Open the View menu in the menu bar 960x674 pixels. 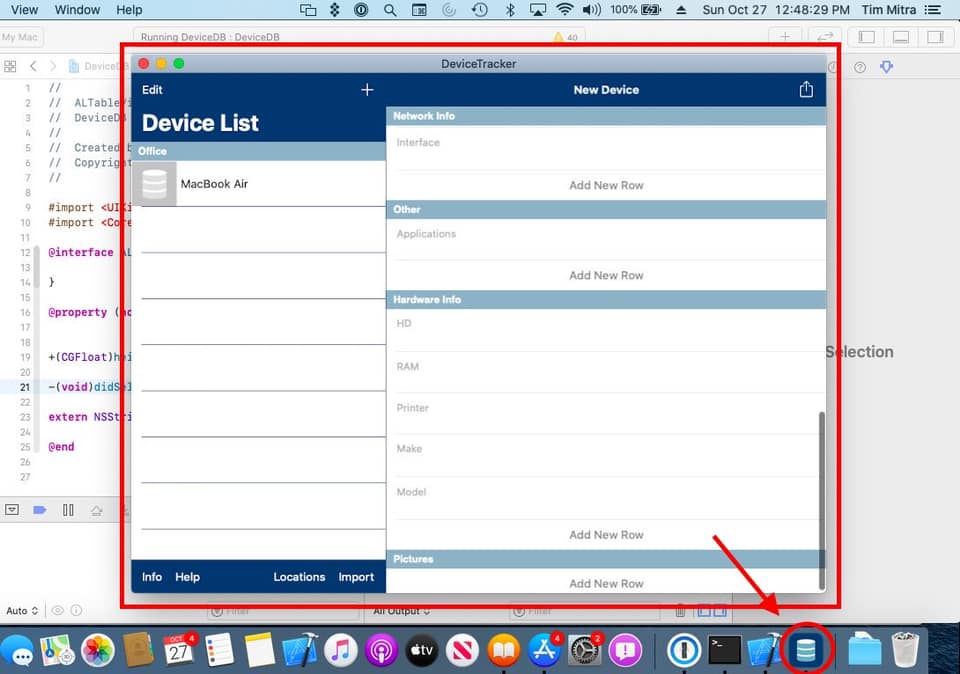24,10
